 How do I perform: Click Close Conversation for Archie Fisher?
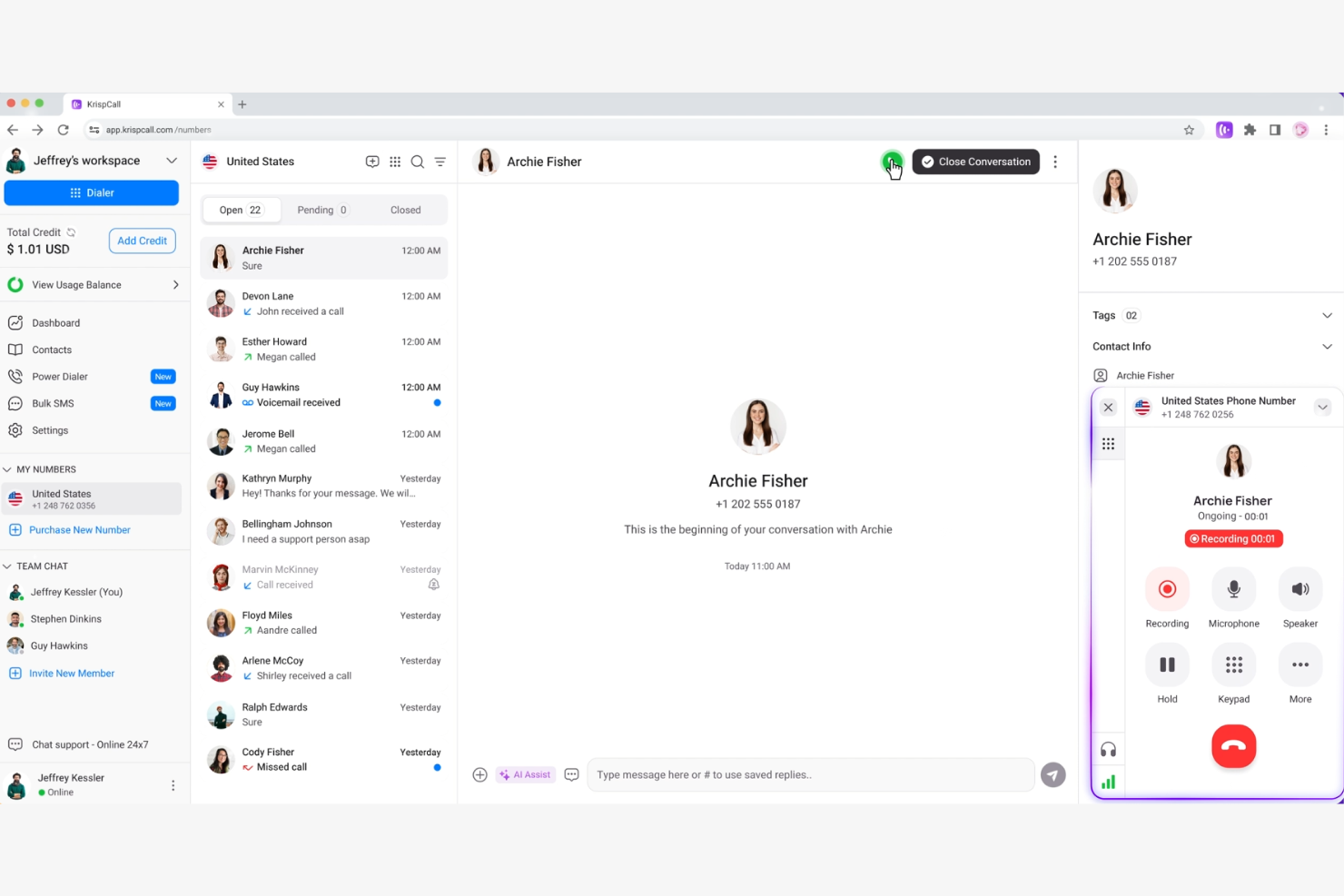pyautogui.click(x=975, y=162)
